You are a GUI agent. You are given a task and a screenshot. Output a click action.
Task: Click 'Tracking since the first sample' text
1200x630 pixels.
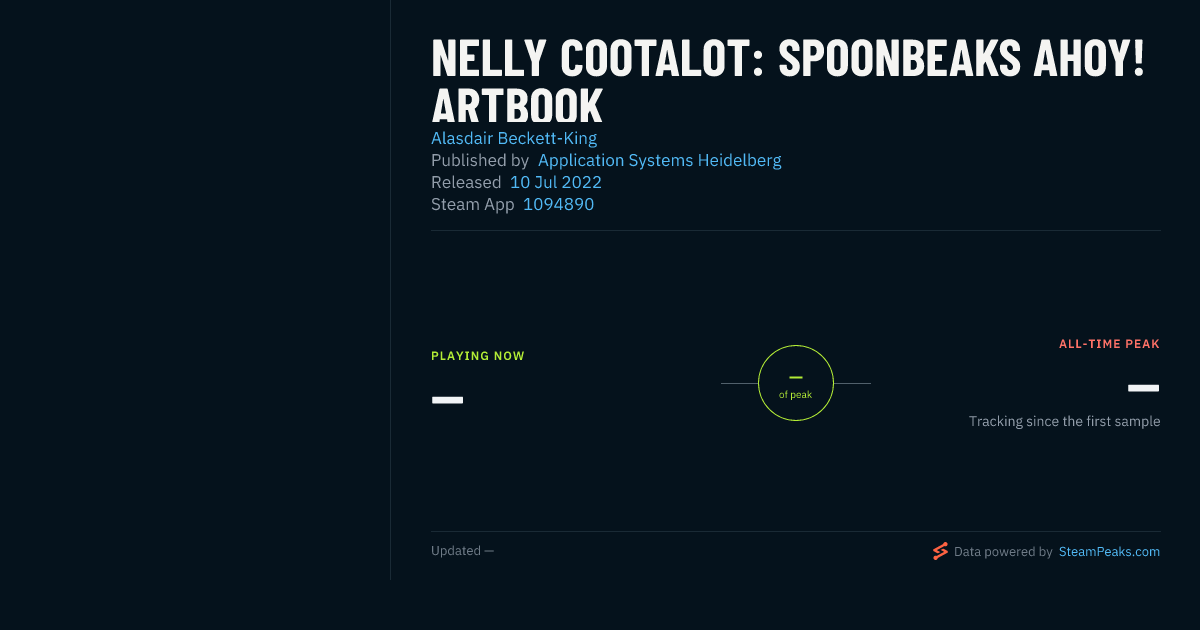coord(1064,421)
